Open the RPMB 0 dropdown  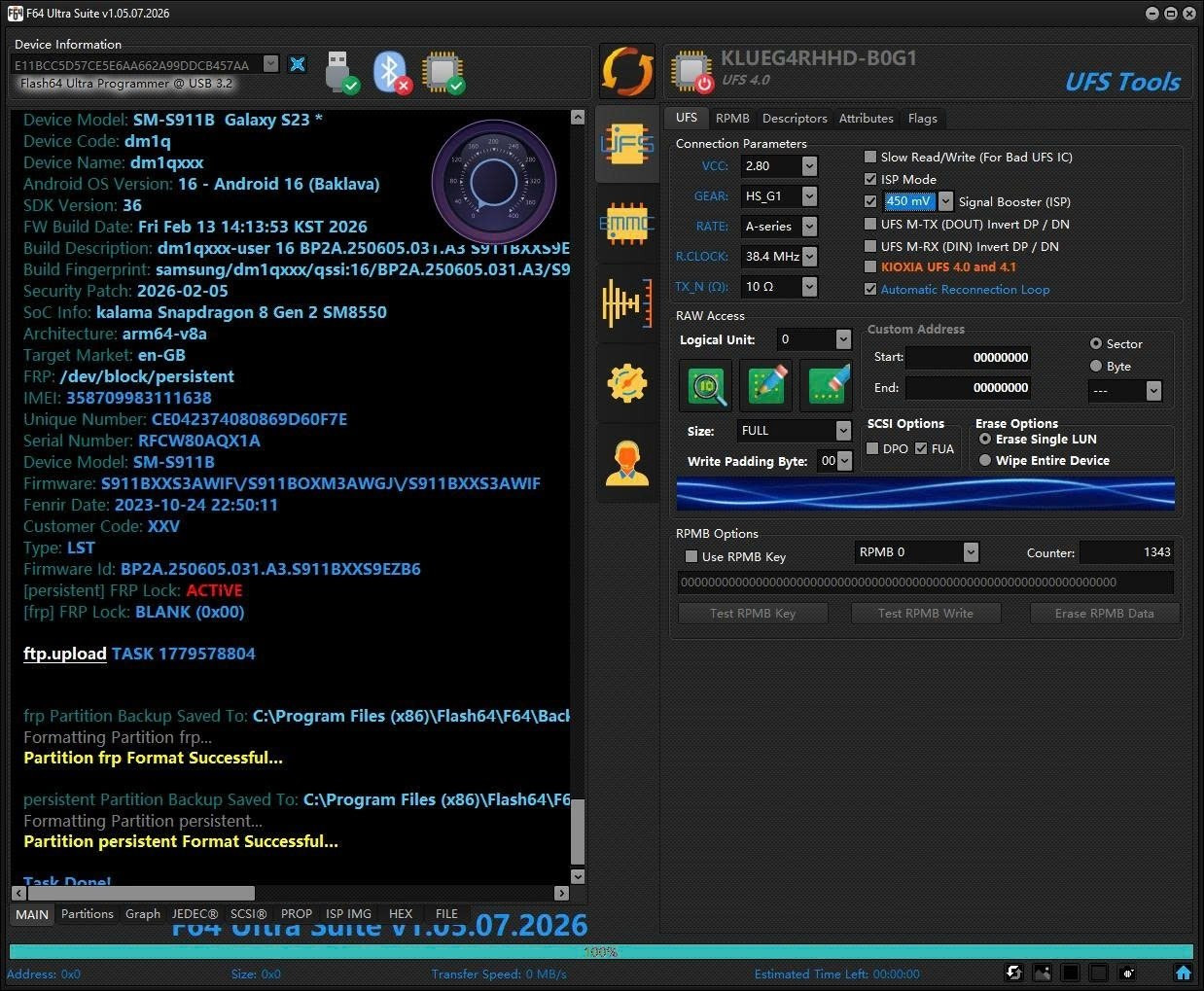tap(971, 552)
